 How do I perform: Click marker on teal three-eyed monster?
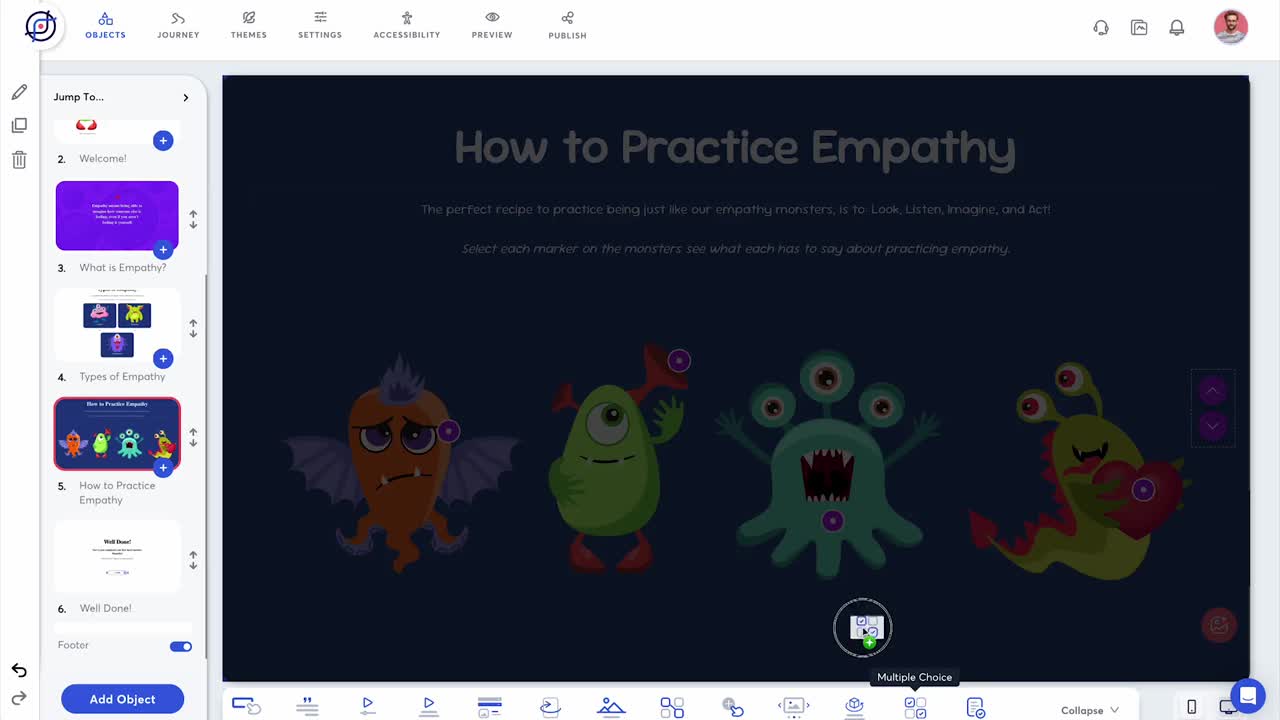[832, 520]
